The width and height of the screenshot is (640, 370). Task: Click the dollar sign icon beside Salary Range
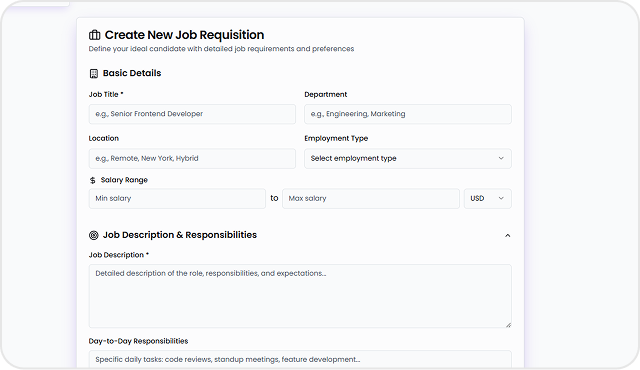(93, 180)
